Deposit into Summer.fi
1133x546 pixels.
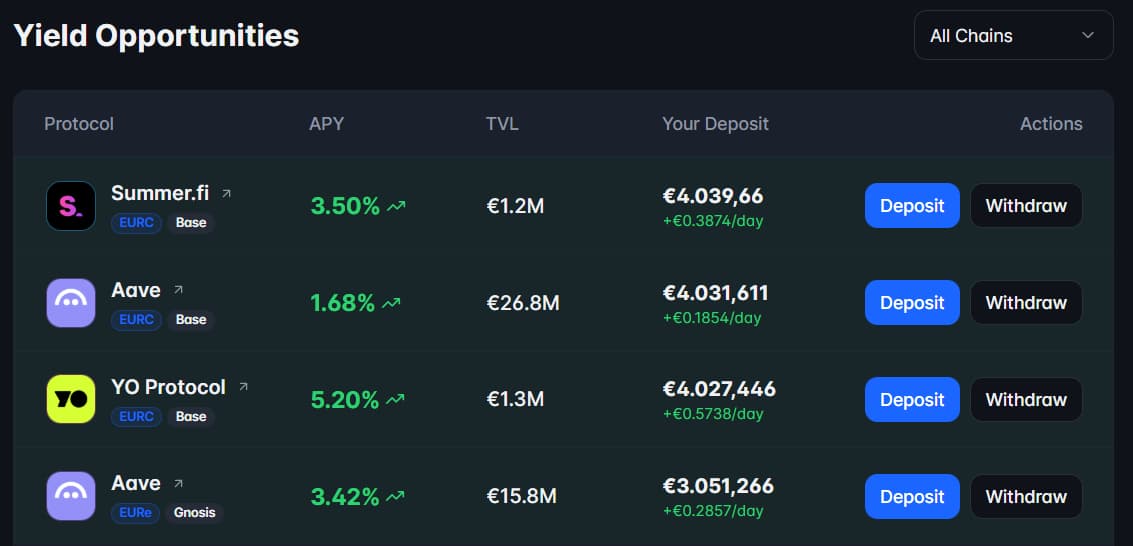pyautogui.click(x=911, y=205)
